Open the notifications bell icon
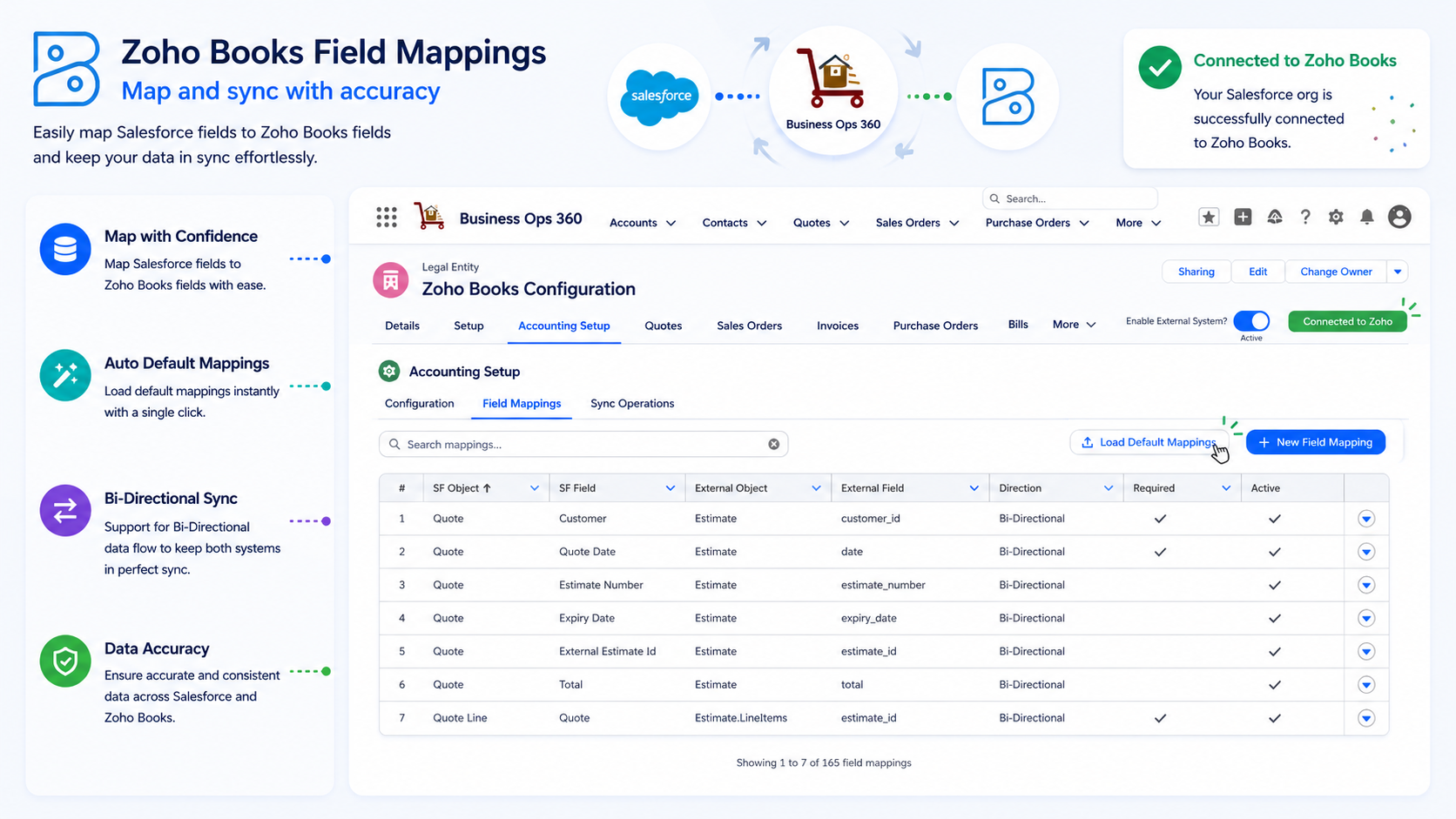The height and width of the screenshot is (819, 1456). [1367, 217]
